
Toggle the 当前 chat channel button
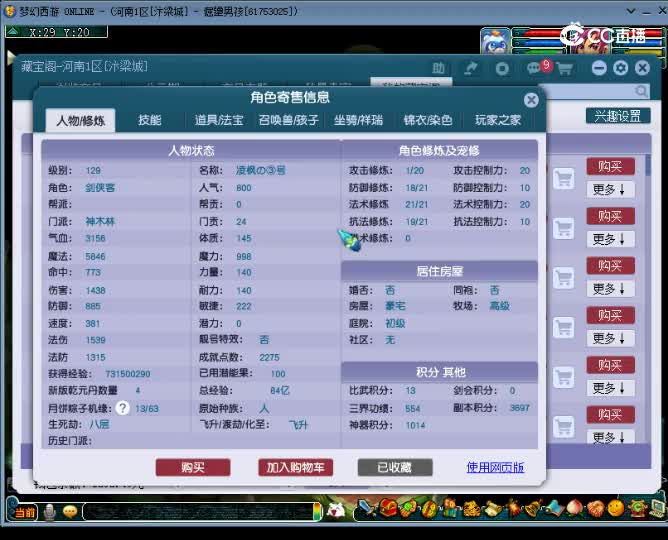pyautogui.click(x=25, y=512)
